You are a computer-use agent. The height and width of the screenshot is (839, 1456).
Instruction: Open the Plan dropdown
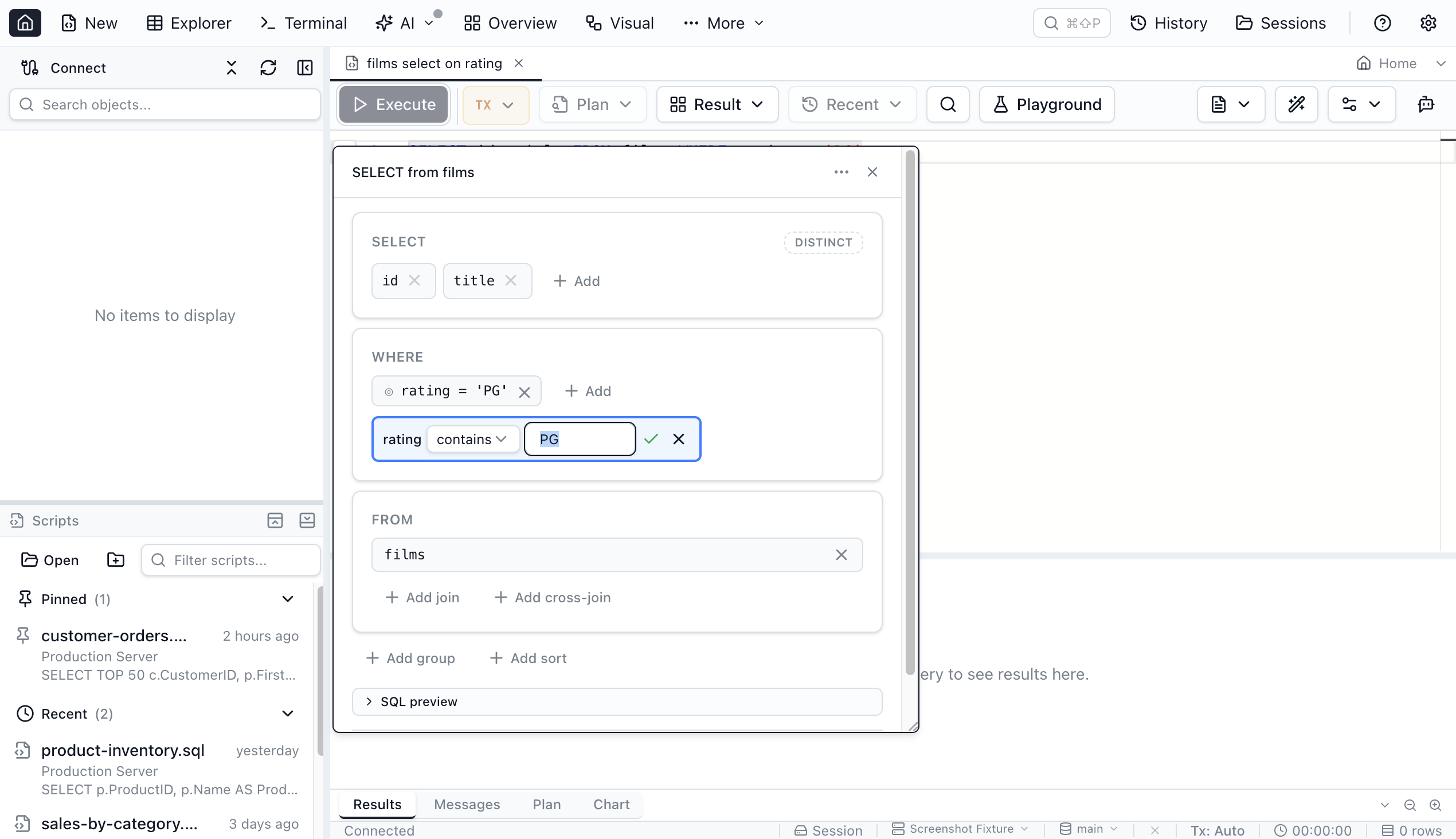tap(592, 104)
